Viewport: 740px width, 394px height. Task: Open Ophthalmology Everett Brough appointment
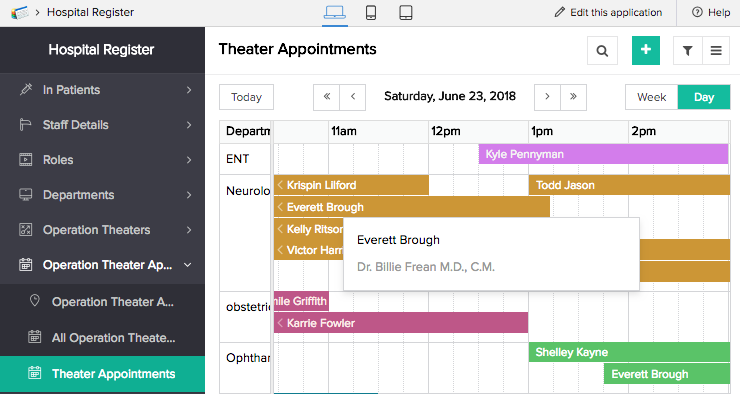coord(667,374)
